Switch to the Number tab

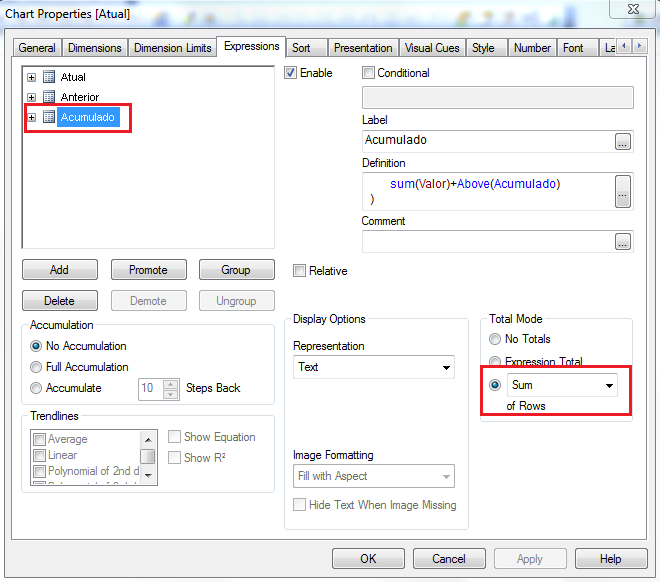pos(532,48)
